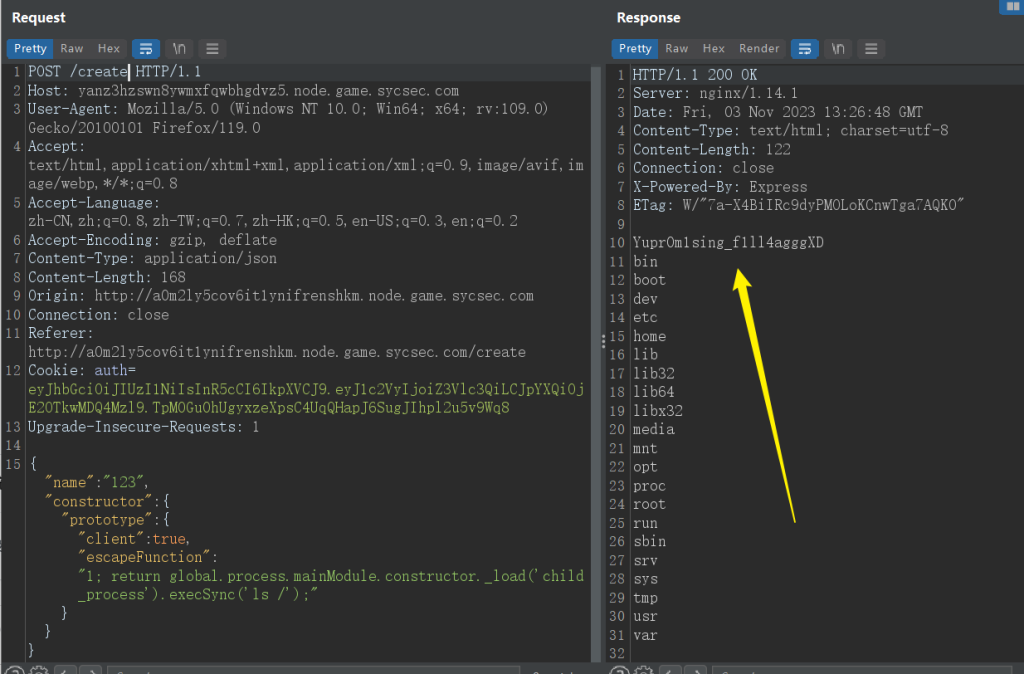Toggle line wrap in the Response panel

click(805, 48)
